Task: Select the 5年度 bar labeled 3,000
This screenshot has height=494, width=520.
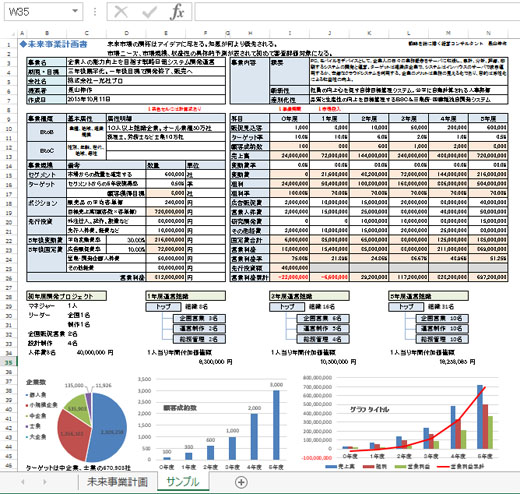Action: coord(276,425)
